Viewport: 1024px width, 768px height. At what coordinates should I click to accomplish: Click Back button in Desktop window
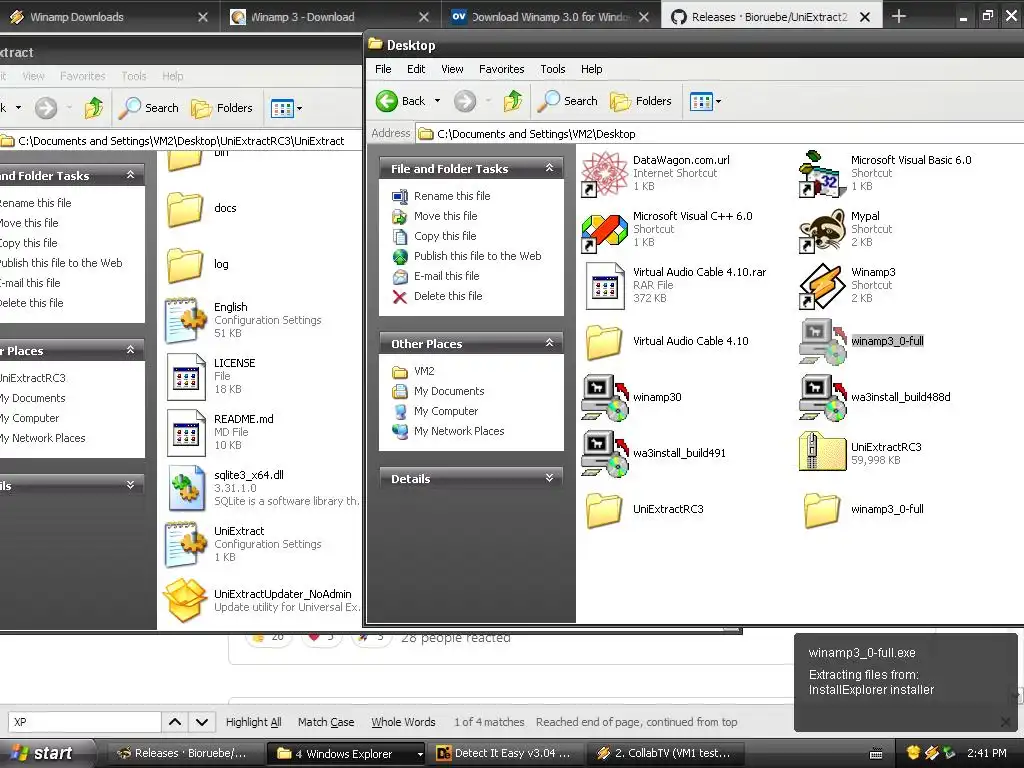[400, 101]
